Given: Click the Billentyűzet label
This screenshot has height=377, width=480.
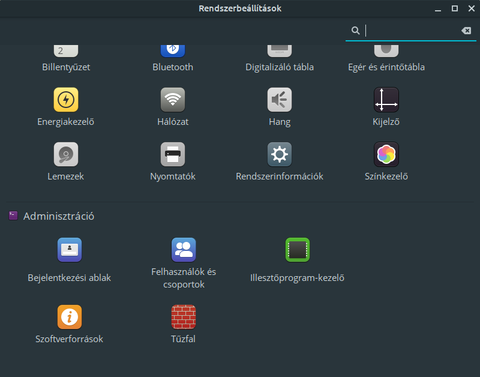Looking at the screenshot, I should click(66, 67).
